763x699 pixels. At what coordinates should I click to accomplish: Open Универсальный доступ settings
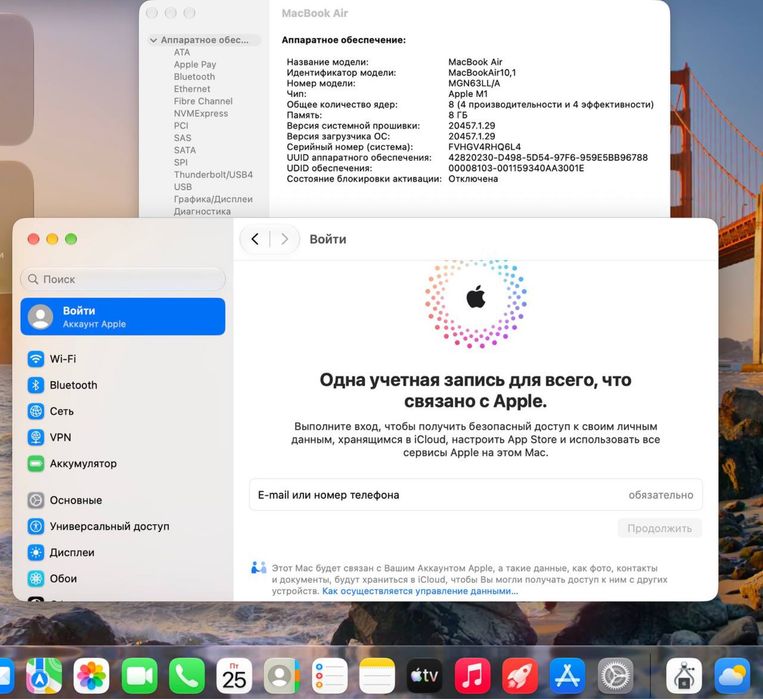[123, 526]
